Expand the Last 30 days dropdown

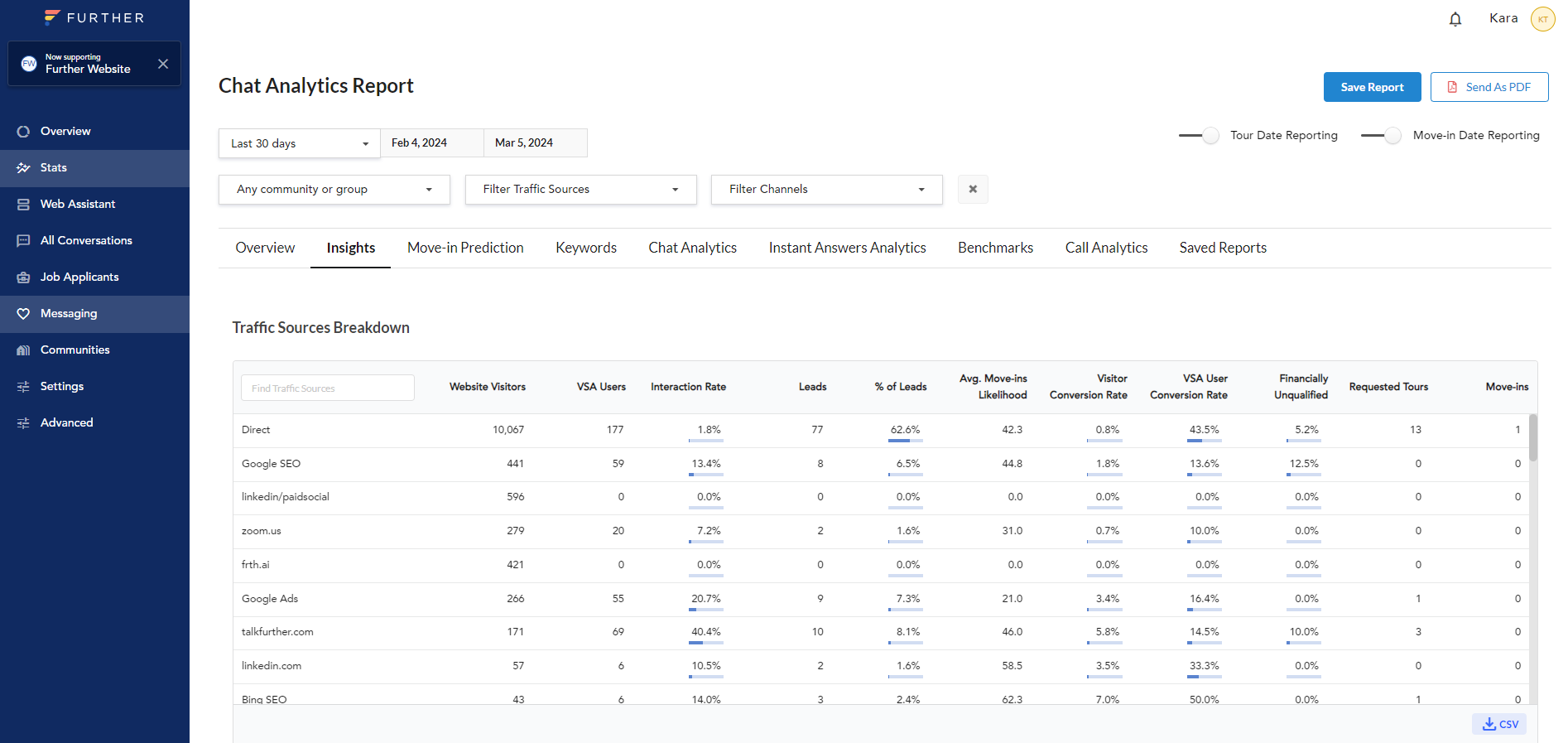(299, 143)
